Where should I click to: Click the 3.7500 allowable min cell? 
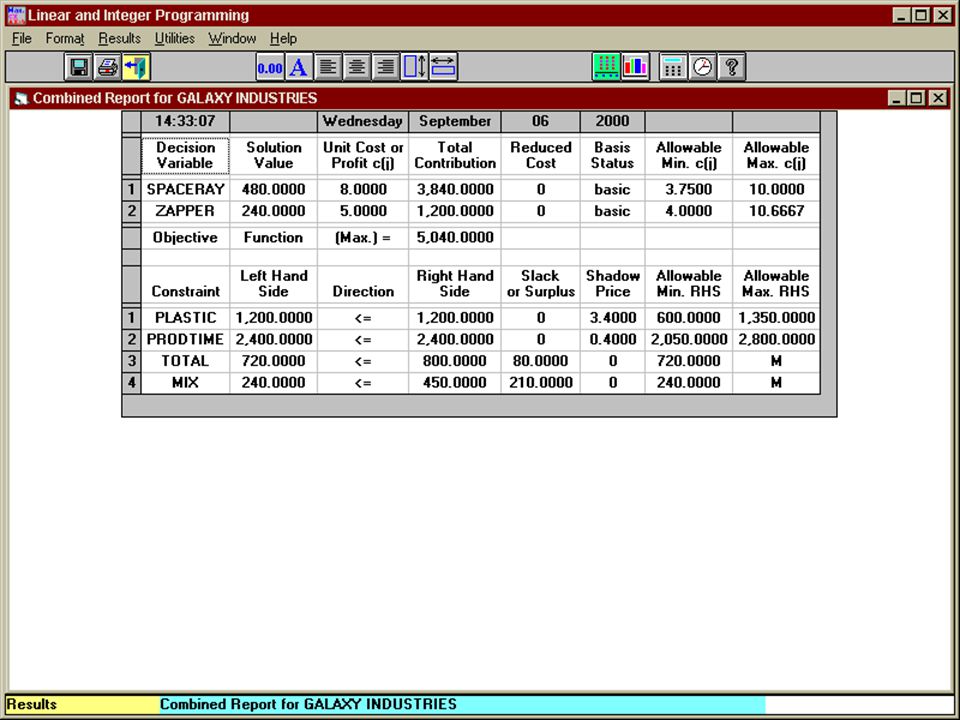click(689, 190)
